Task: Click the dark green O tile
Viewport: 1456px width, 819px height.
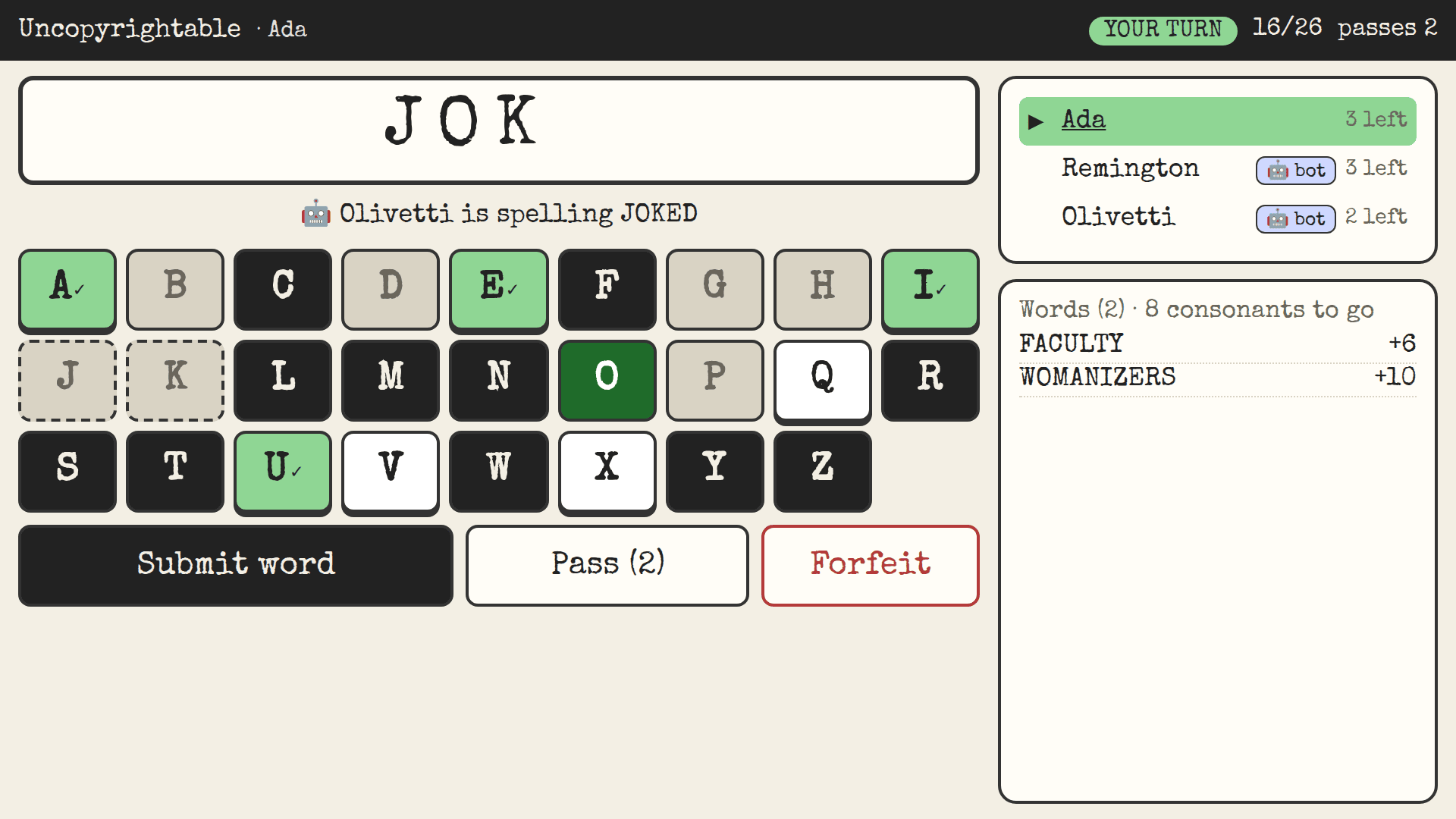Action: point(607,381)
